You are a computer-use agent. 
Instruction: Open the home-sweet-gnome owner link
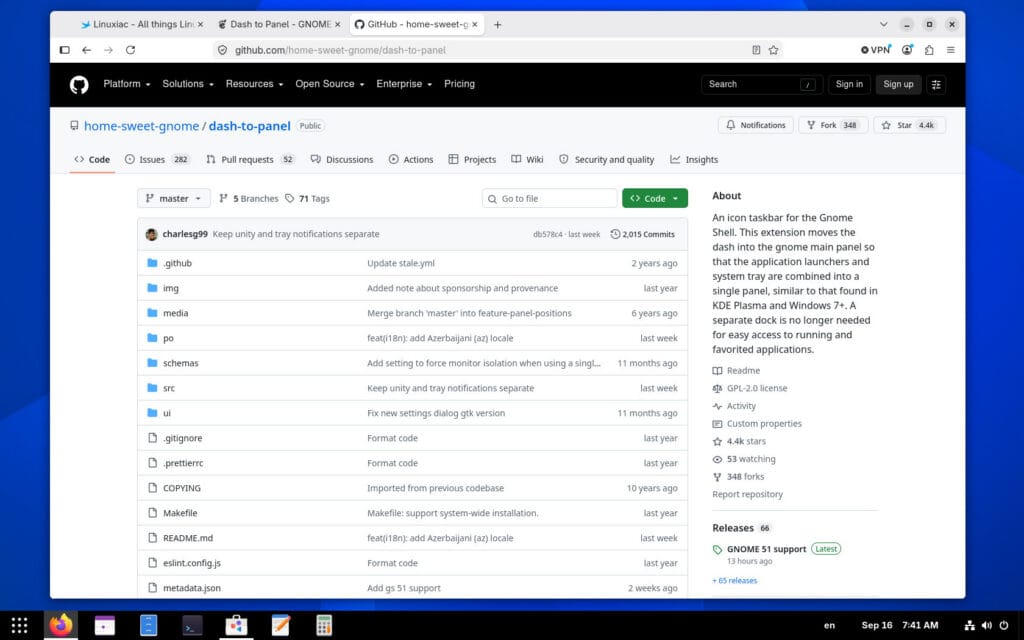pyautogui.click(x=142, y=126)
